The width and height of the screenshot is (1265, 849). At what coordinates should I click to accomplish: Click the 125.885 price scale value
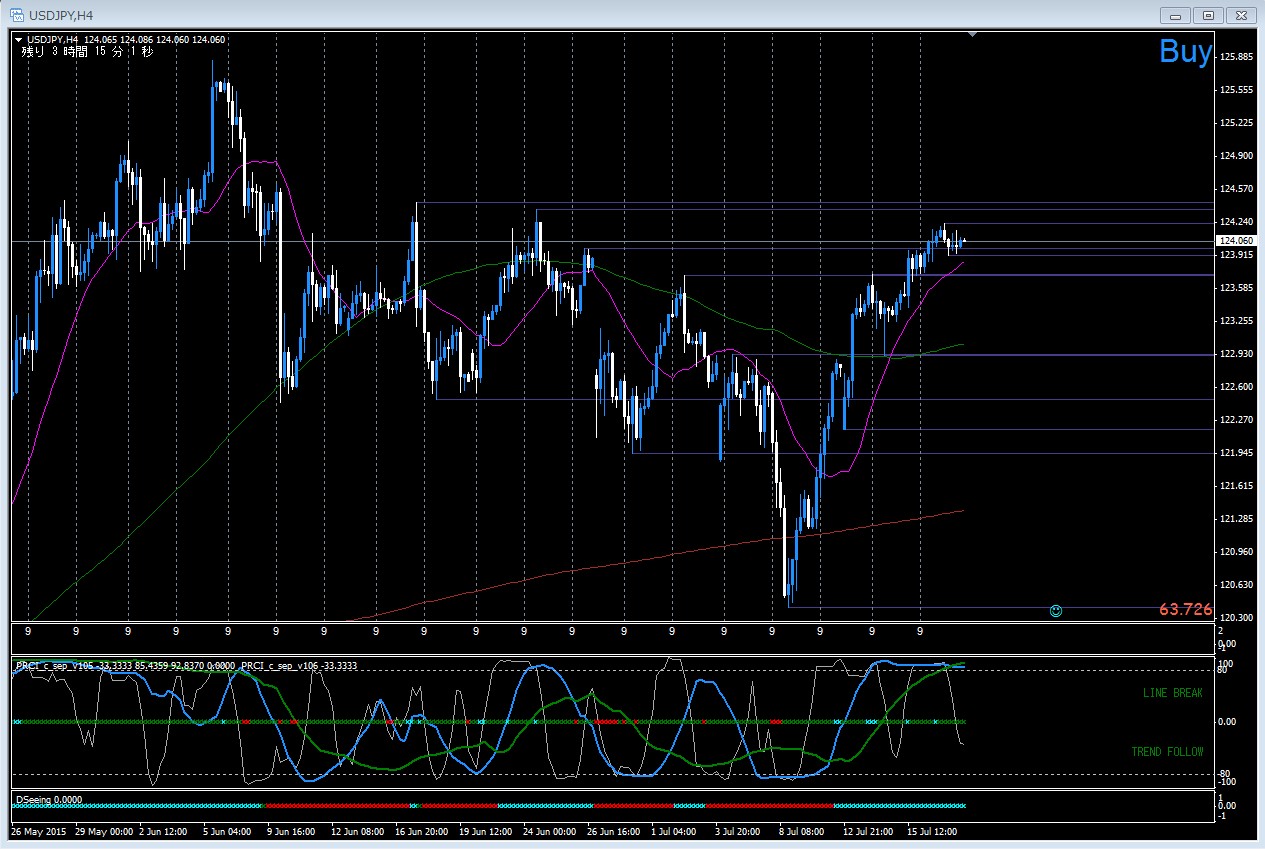[1236, 57]
